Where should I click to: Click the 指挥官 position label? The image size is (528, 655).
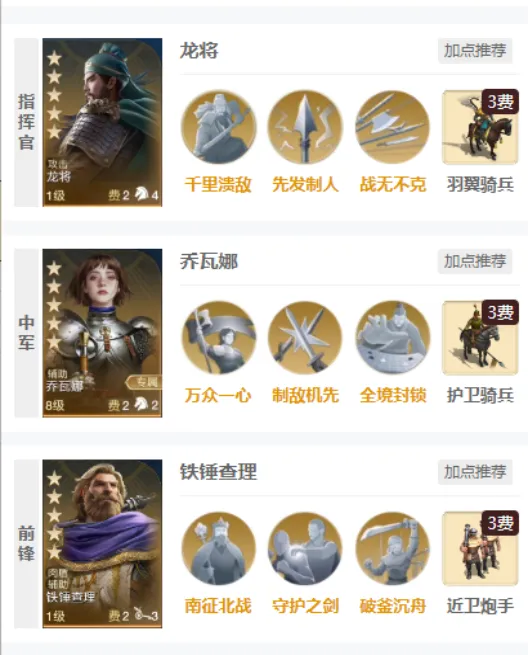click(x=26, y=122)
